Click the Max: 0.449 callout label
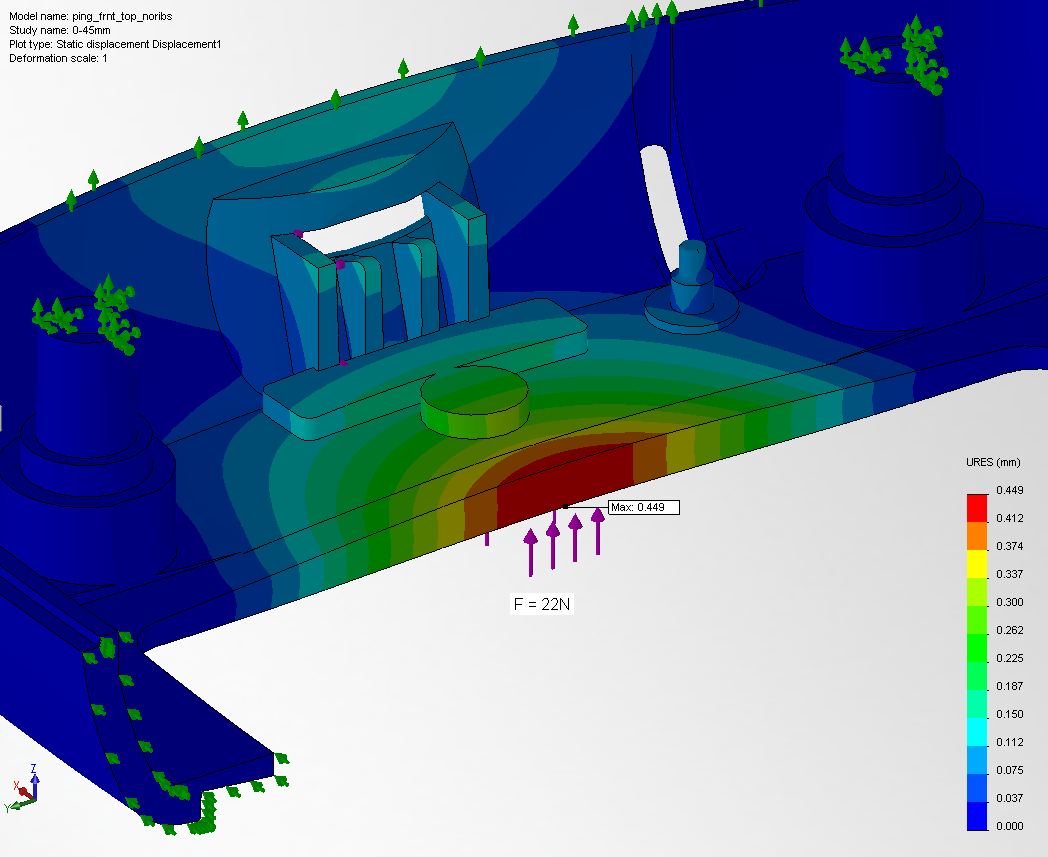The width and height of the screenshot is (1048, 857). [643, 508]
